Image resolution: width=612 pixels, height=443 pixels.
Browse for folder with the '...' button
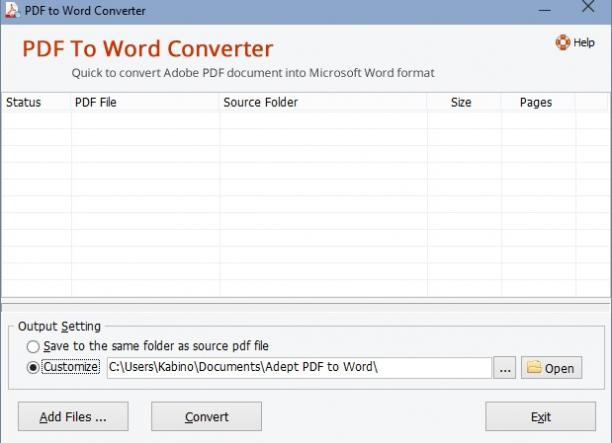pyautogui.click(x=504, y=368)
